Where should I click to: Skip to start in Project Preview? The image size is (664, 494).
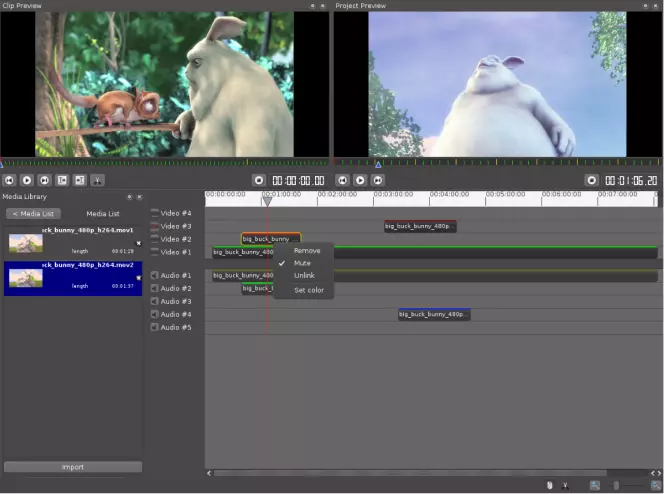coord(342,180)
